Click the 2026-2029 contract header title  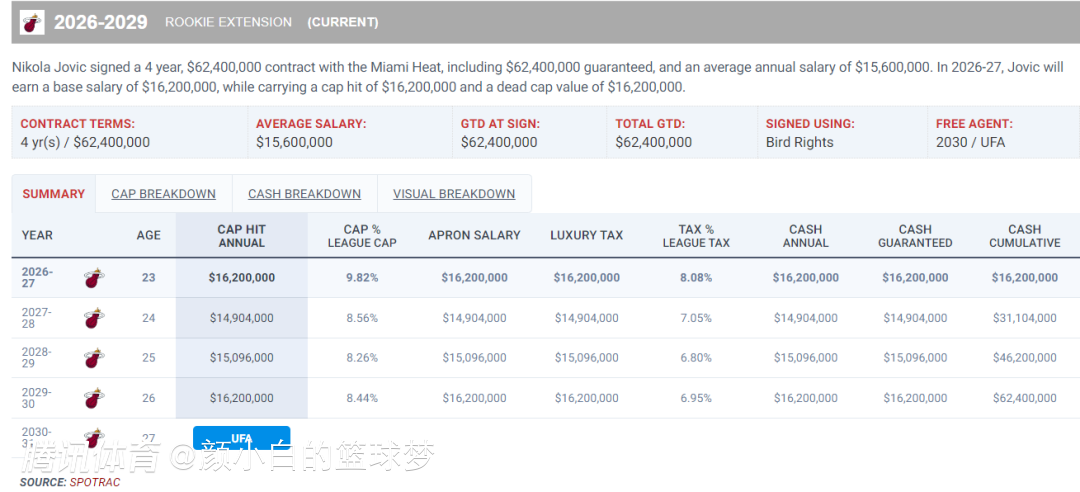pyautogui.click(x=101, y=22)
